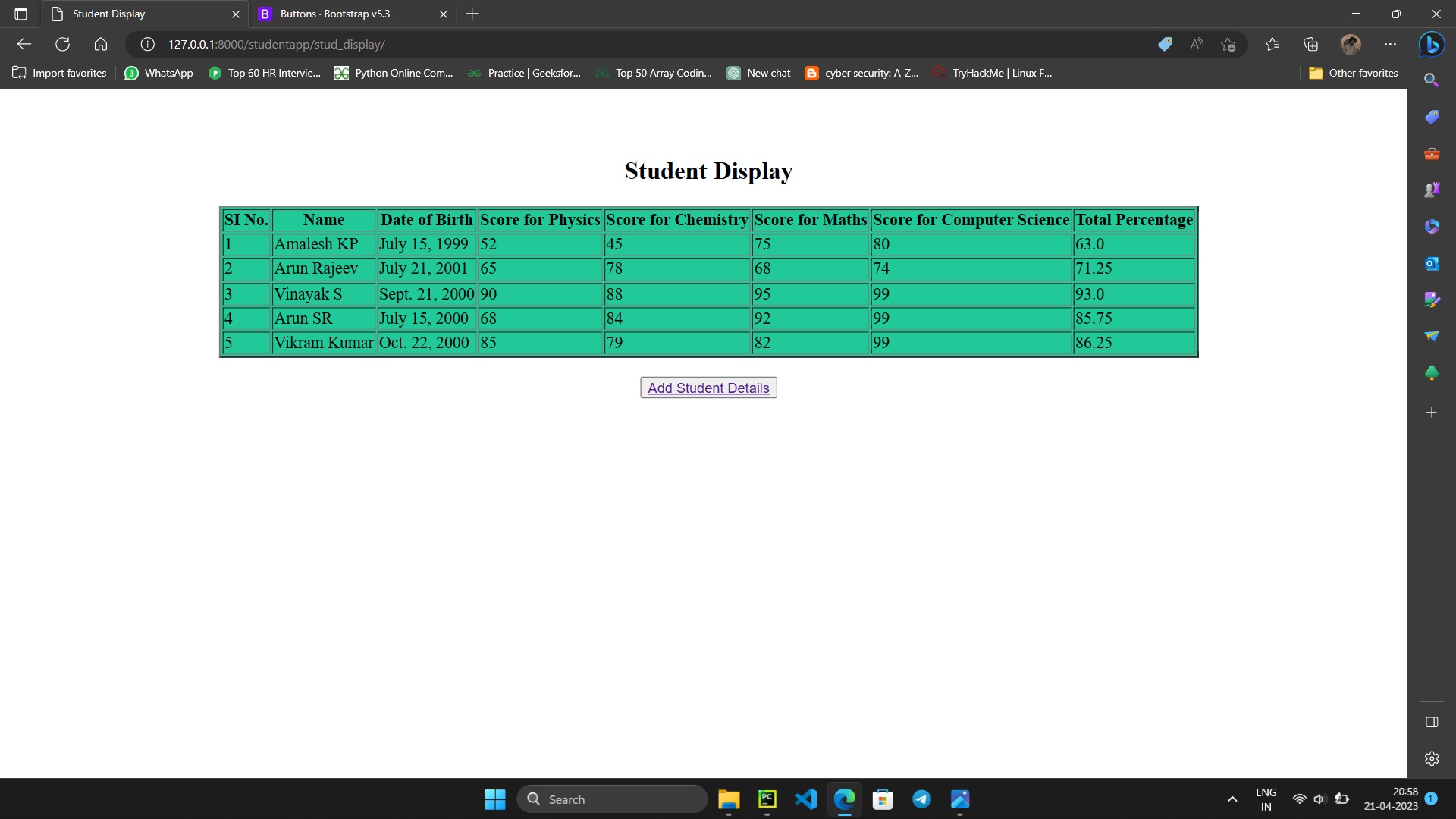Open Settings and more menu
1456x819 pixels.
click(x=1391, y=44)
